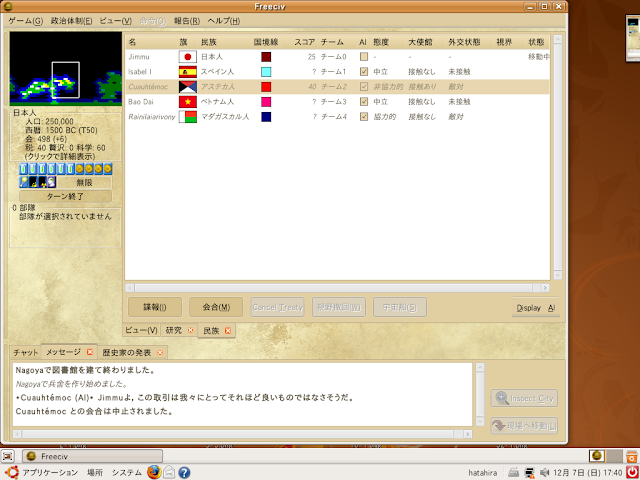Click the Spanish flag in Isabel's row
Viewport: 640px width, 480px height.
(188, 72)
